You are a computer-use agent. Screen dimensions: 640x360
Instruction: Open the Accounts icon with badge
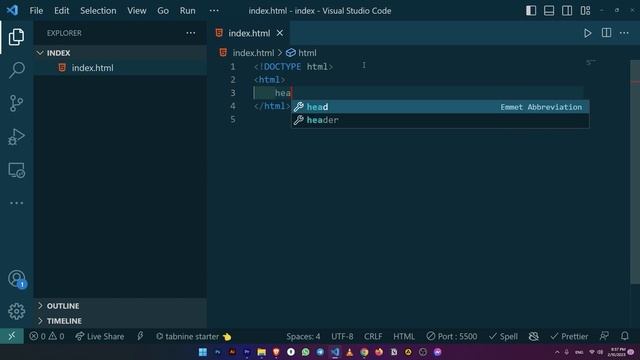click(x=17, y=279)
